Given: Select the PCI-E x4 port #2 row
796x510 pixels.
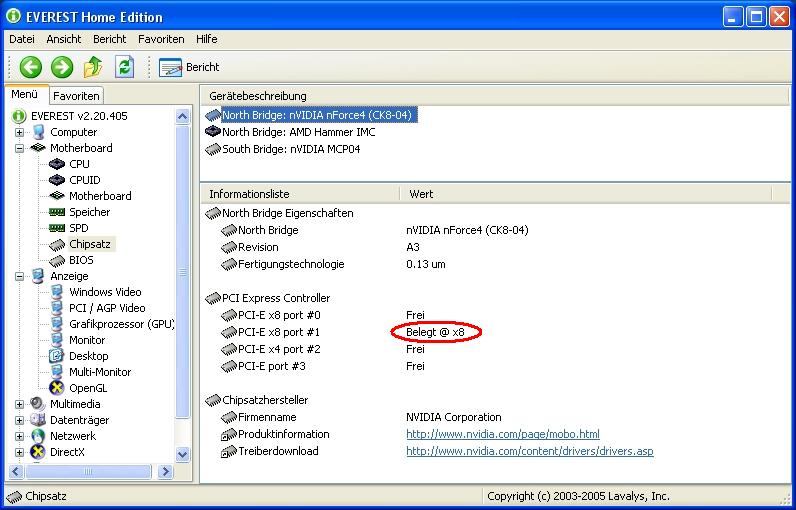Looking at the screenshot, I should point(495,349).
